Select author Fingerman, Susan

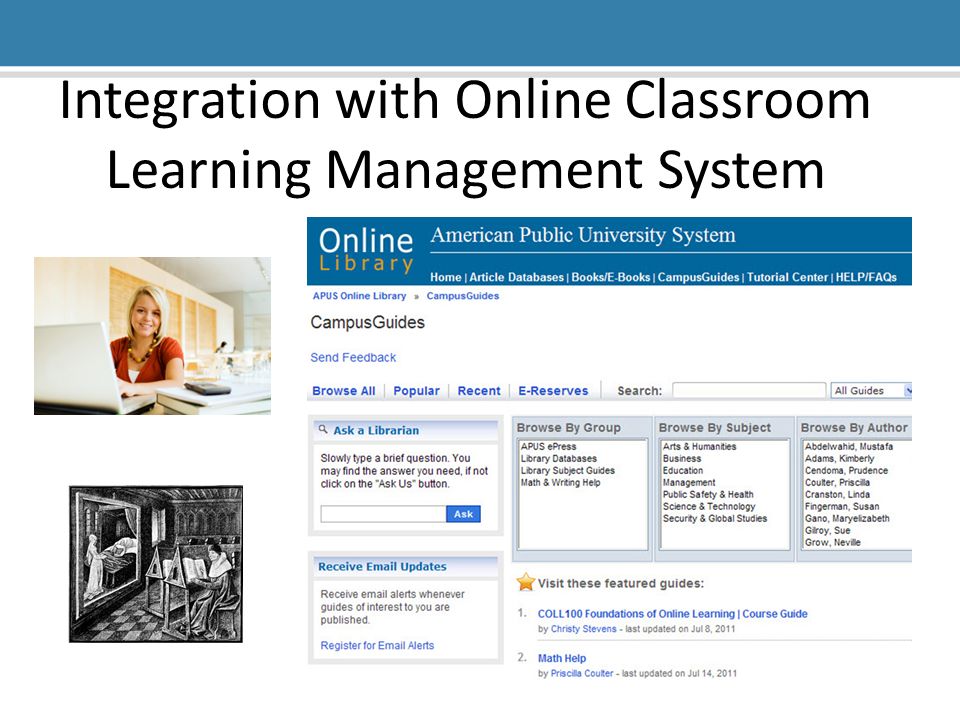[842, 506]
